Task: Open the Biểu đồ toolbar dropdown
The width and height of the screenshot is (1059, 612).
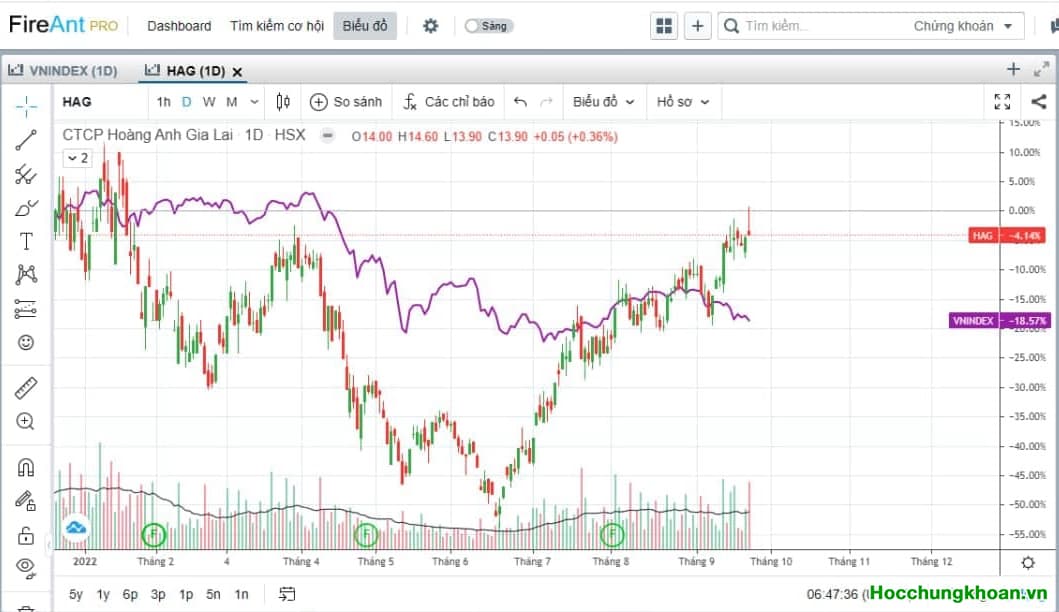Action: pyautogui.click(x=602, y=102)
